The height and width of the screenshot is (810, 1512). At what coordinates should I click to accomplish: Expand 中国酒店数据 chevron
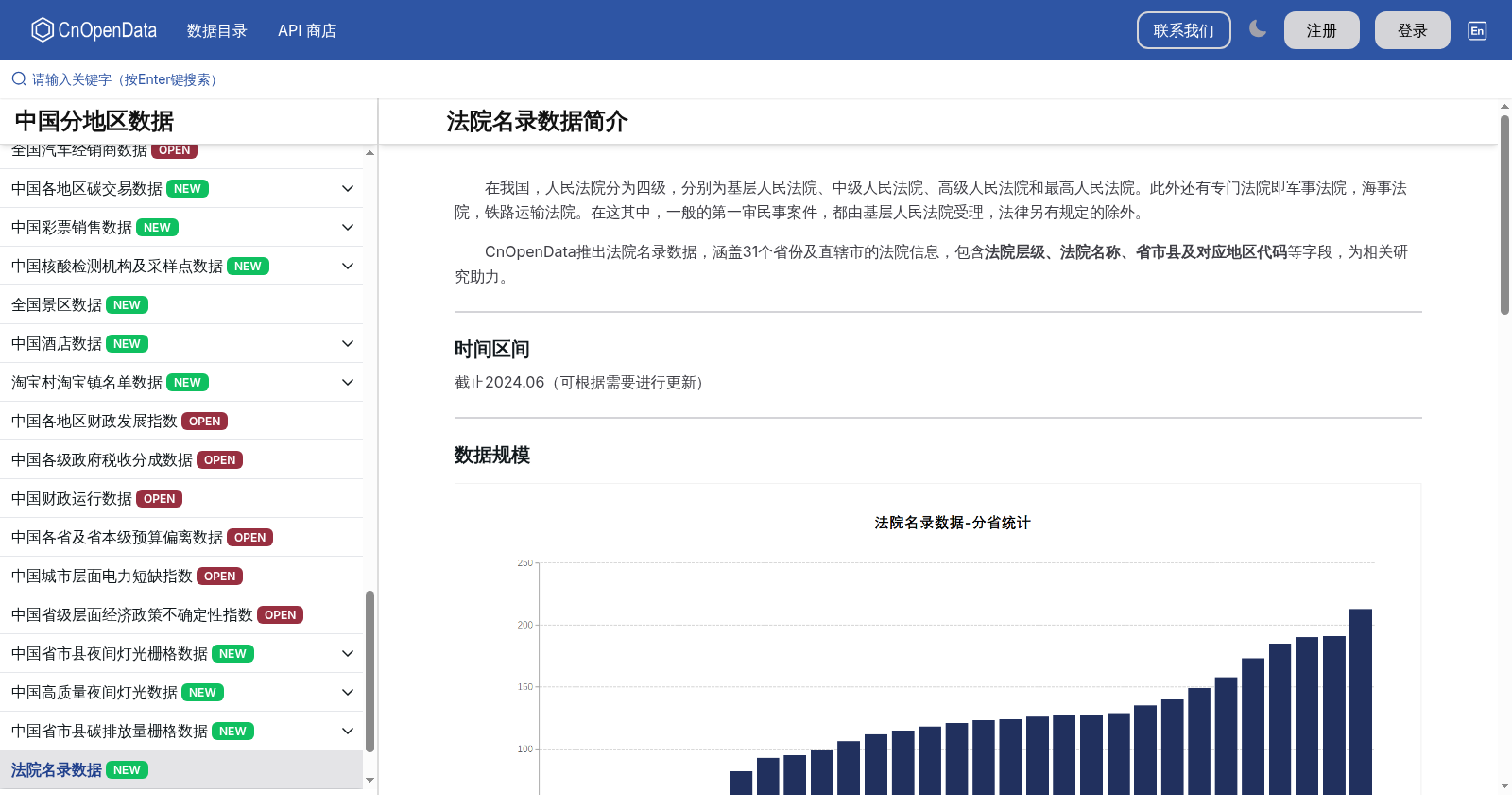pos(348,344)
